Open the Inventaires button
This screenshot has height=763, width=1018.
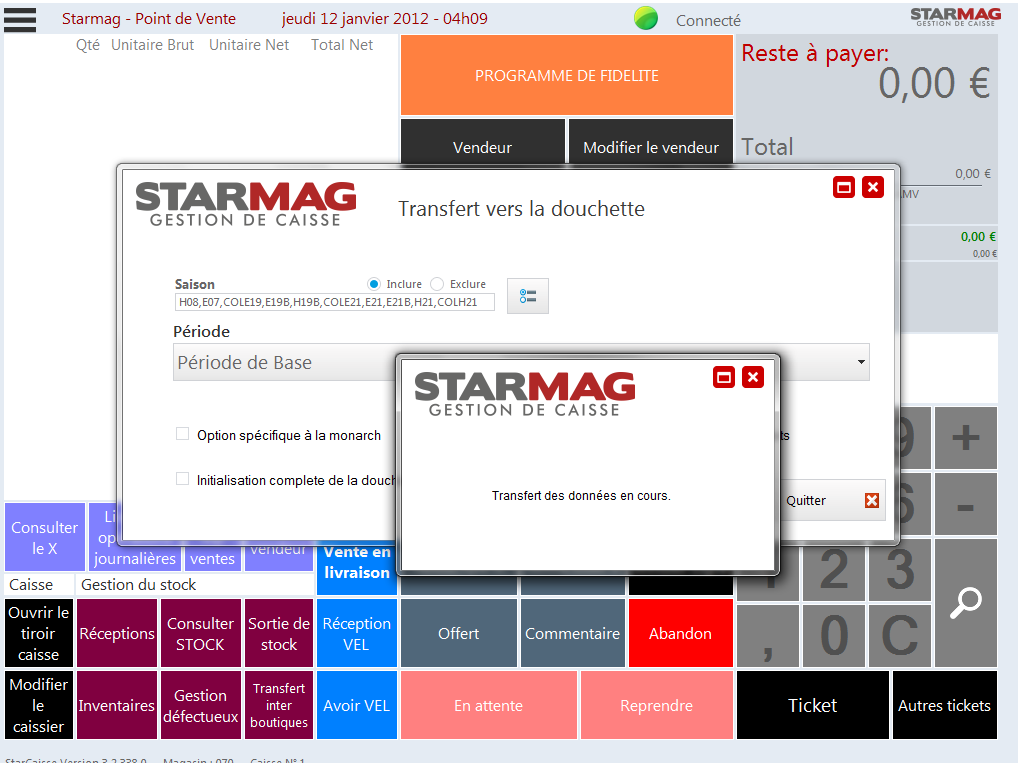coord(117,705)
